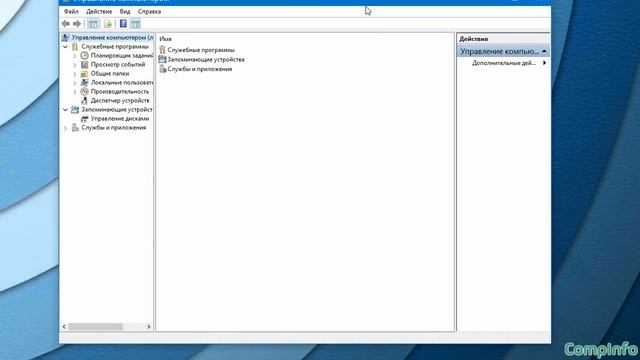Select Служебные программы text in list pane
Image resolution: width=640 pixels, height=360 pixels.
pos(201,50)
